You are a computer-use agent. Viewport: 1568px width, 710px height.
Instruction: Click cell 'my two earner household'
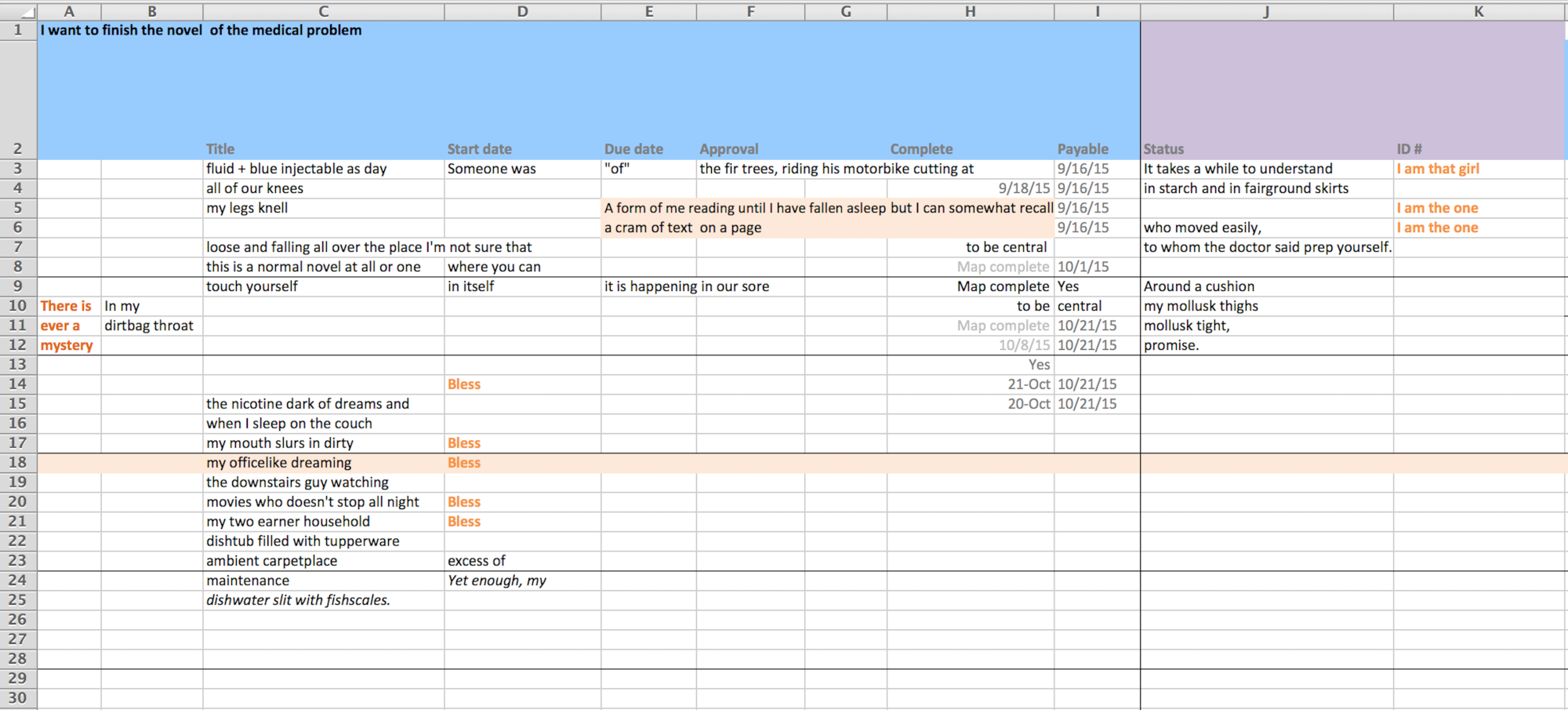(324, 522)
